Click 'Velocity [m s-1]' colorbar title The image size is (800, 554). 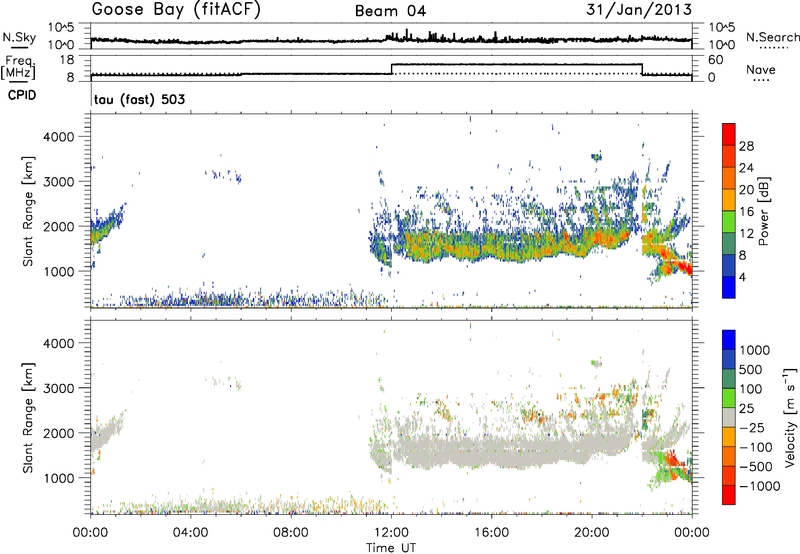(790, 417)
